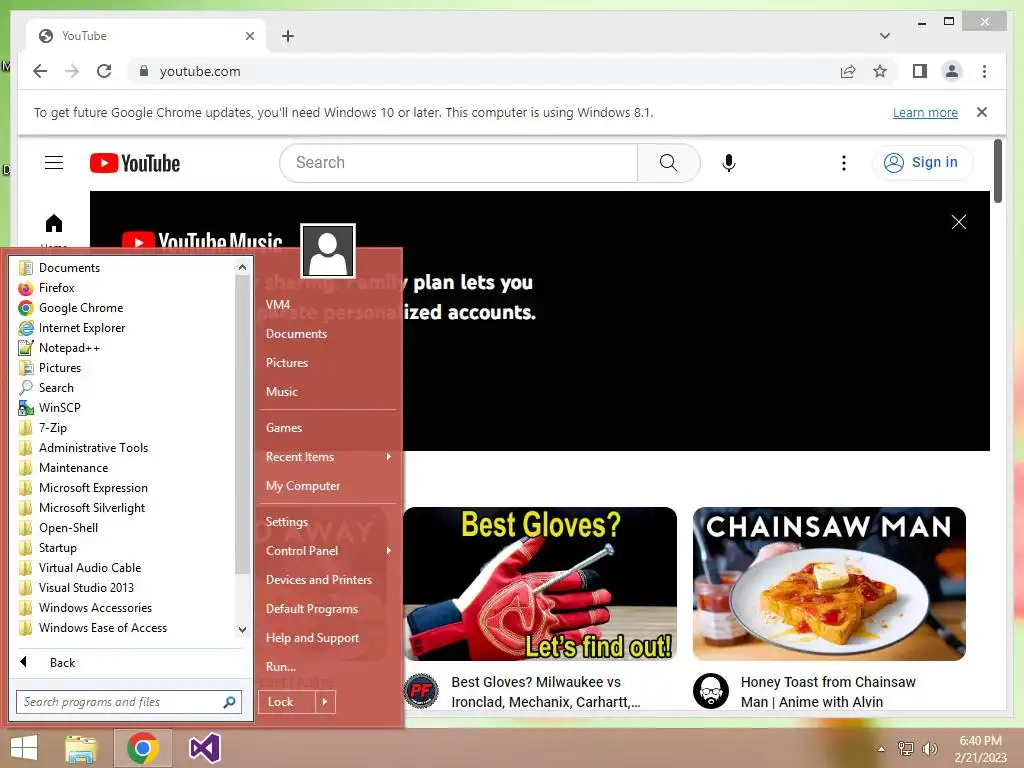The image size is (1024, 768).
Task: Open Honey Toast from Chainsaw Man title
Action: (827, 692)
